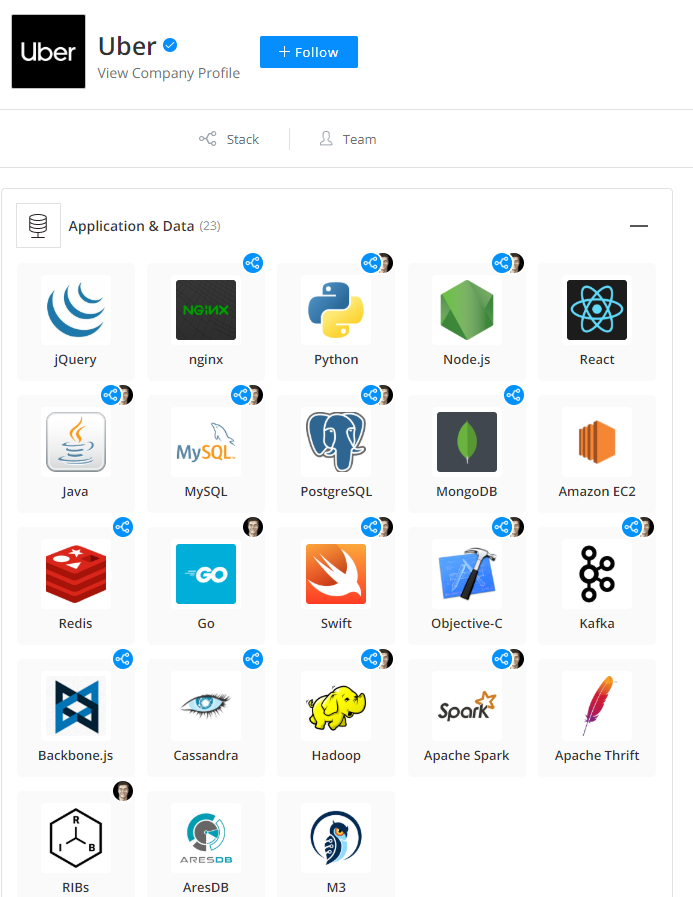
Task: Open the Objective-C hammer icon
Action: [x=466, y=574]
